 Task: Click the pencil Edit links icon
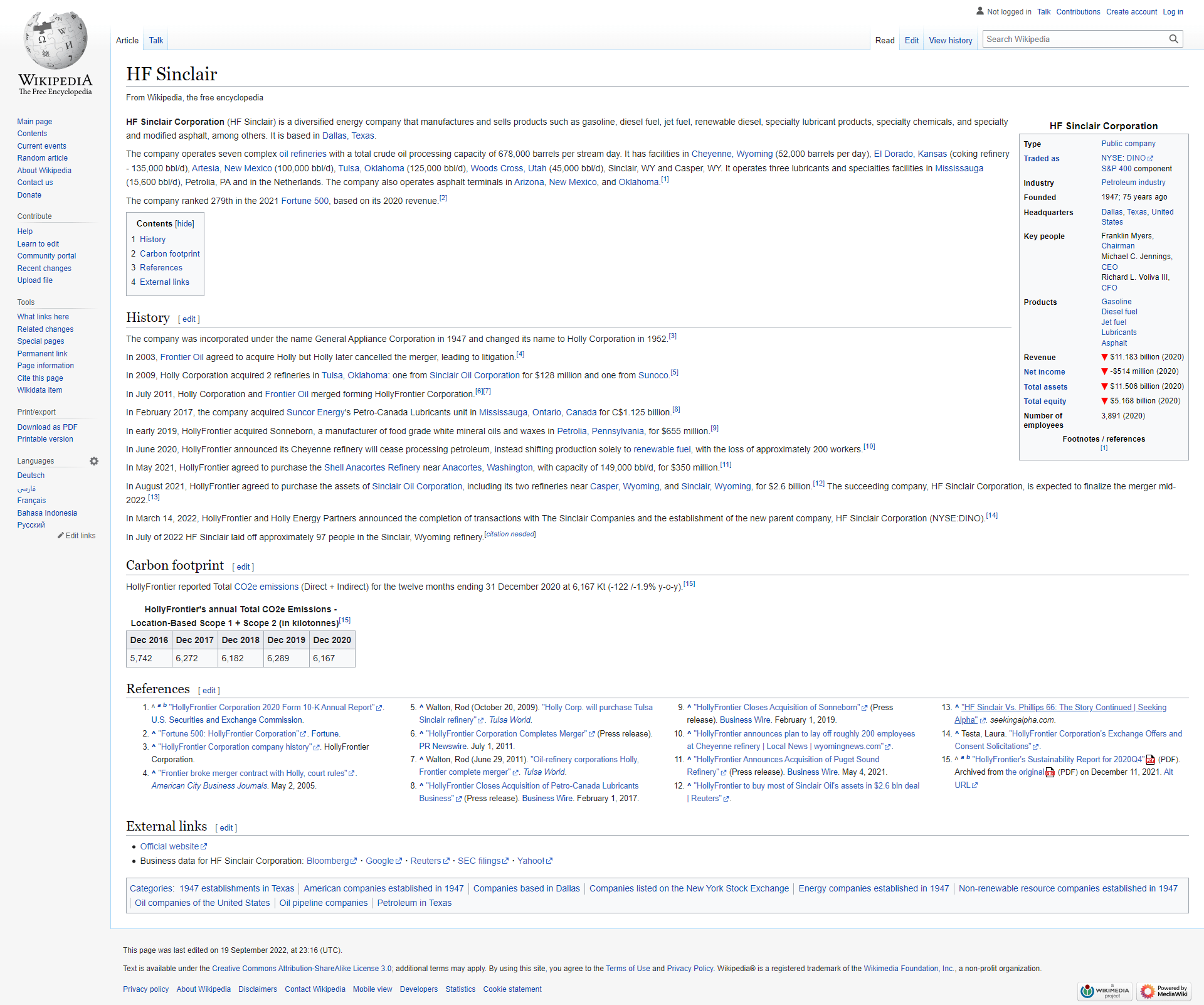click(x=61, y=536)
